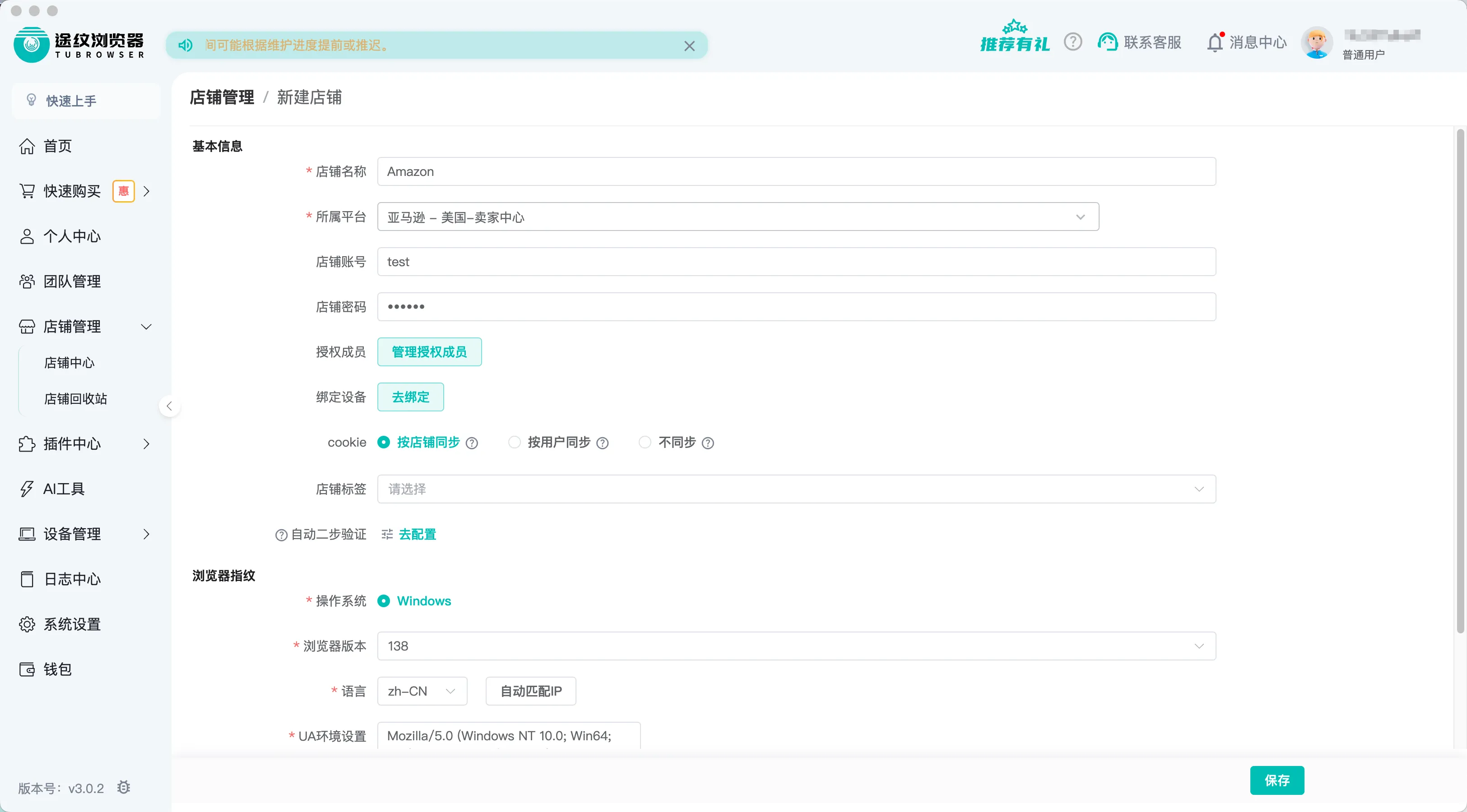1467x812 pixels.
Task: Open the 消息中心 notification bell
Action: [1215, 42]
